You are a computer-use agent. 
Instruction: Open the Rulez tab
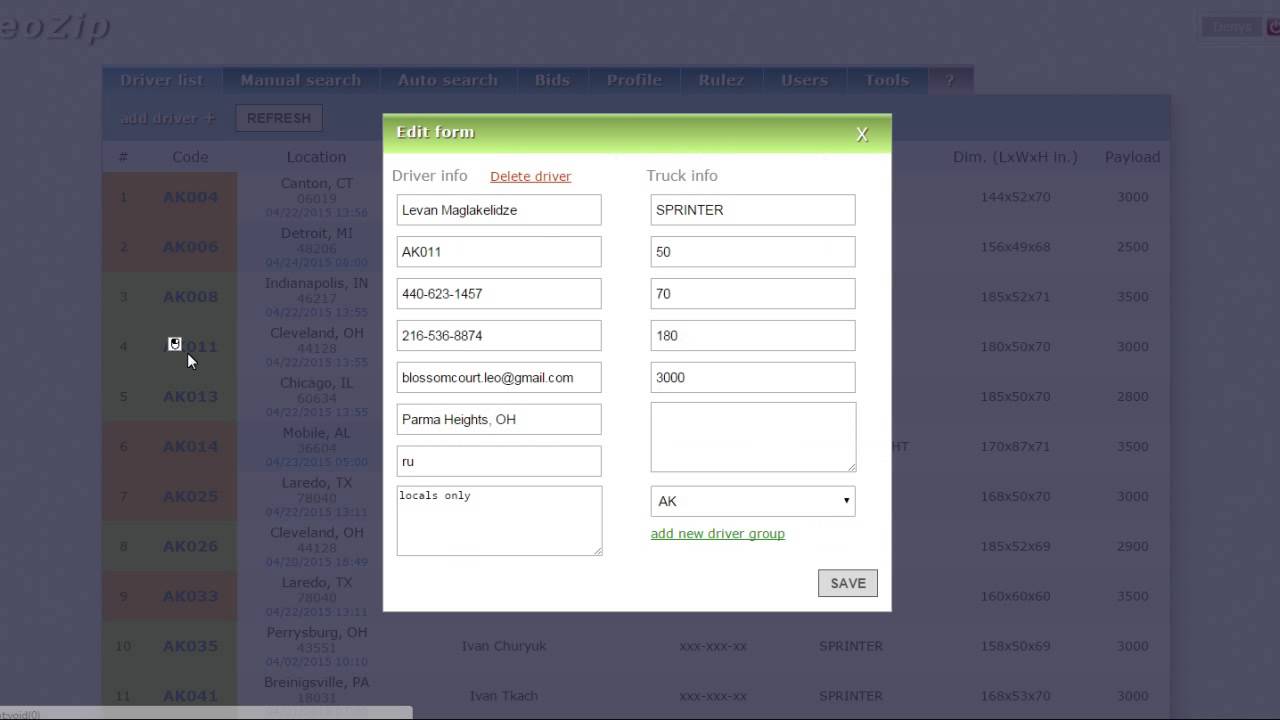point(721,80)
